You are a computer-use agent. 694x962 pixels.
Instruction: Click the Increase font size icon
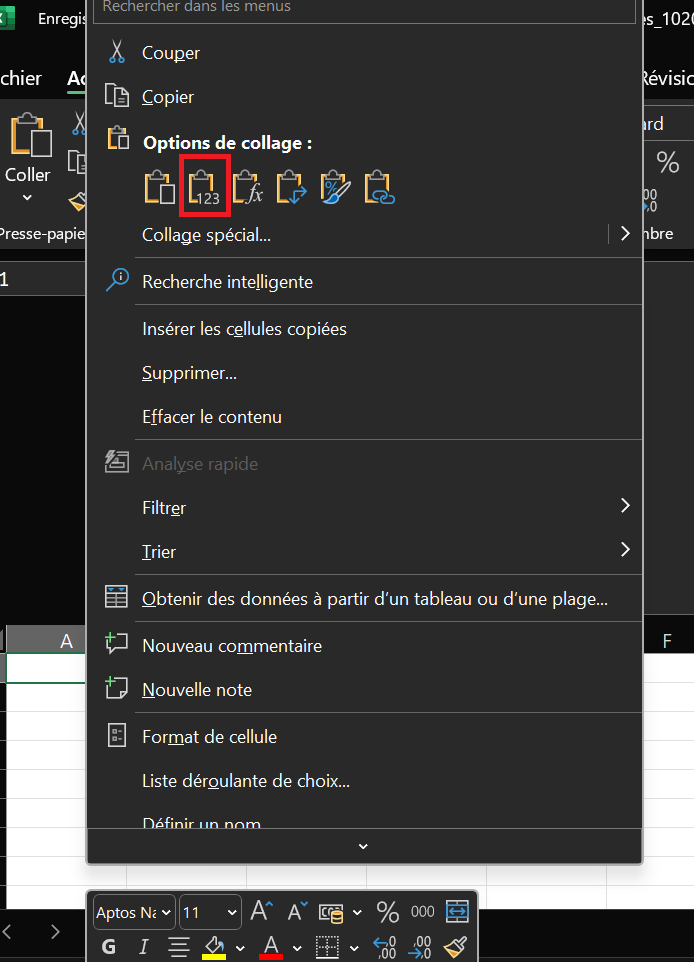click(x=261, y=911)
